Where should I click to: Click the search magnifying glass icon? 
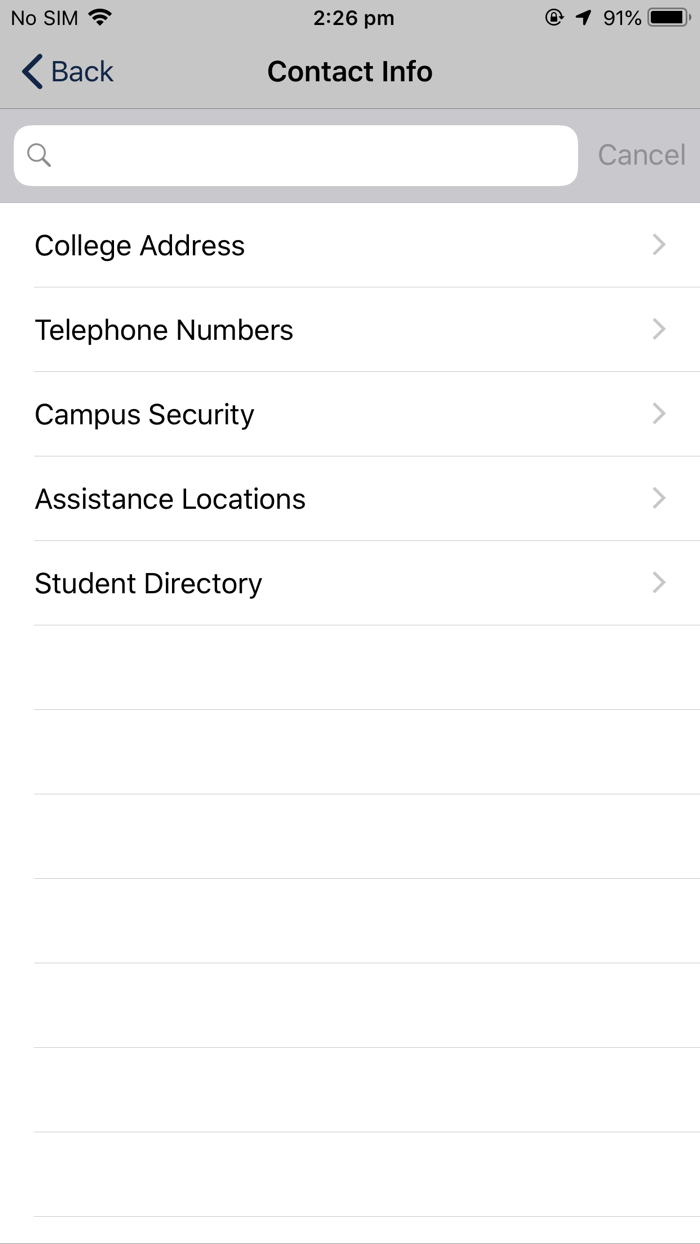(x=39, y=156)
